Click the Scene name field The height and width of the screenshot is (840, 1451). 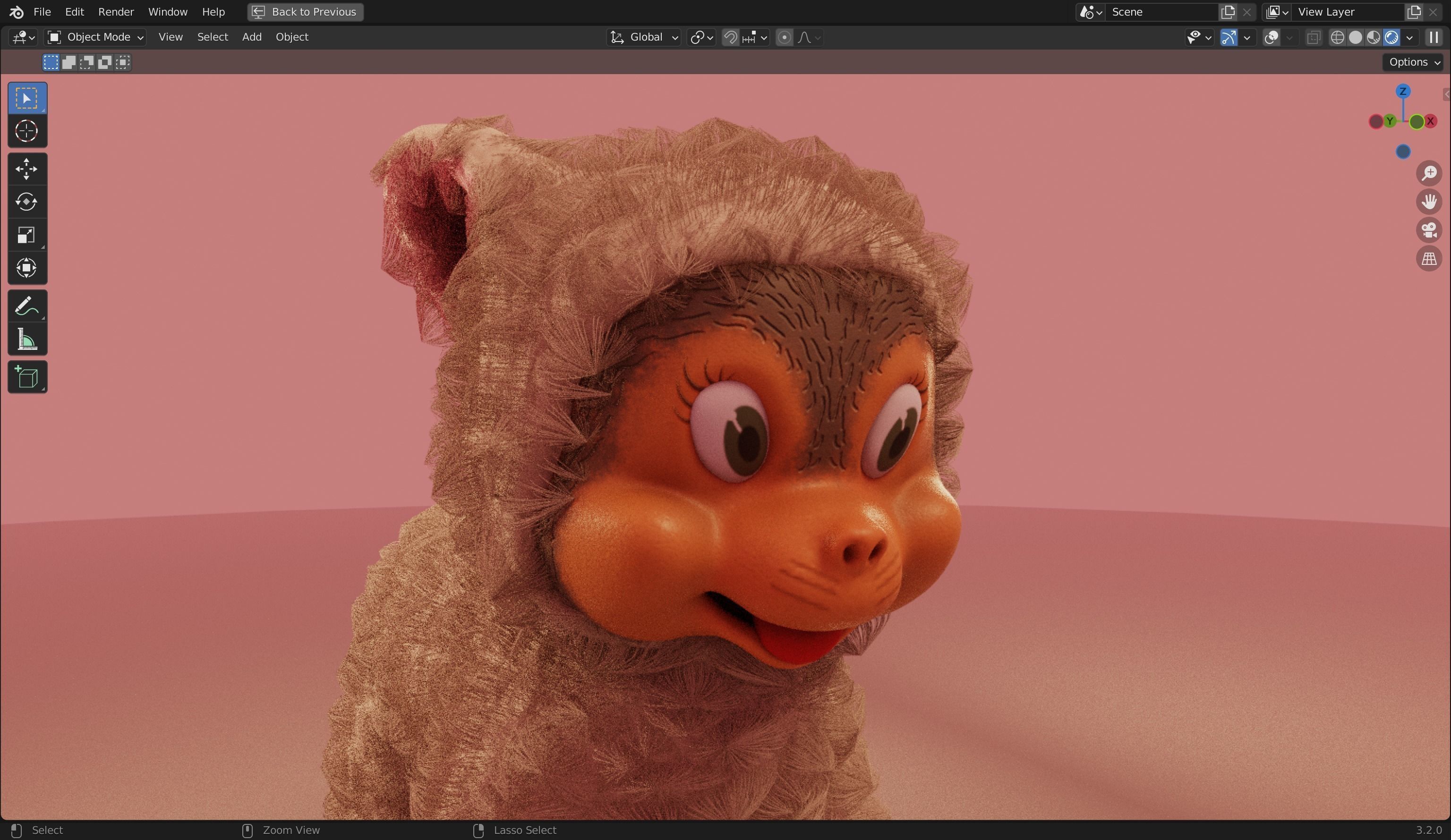[x=1160, y=12]
